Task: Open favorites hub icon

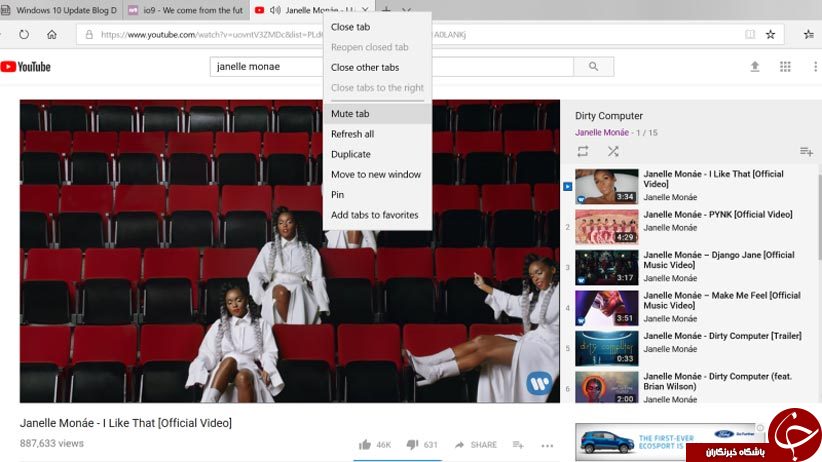Action: 808,35
